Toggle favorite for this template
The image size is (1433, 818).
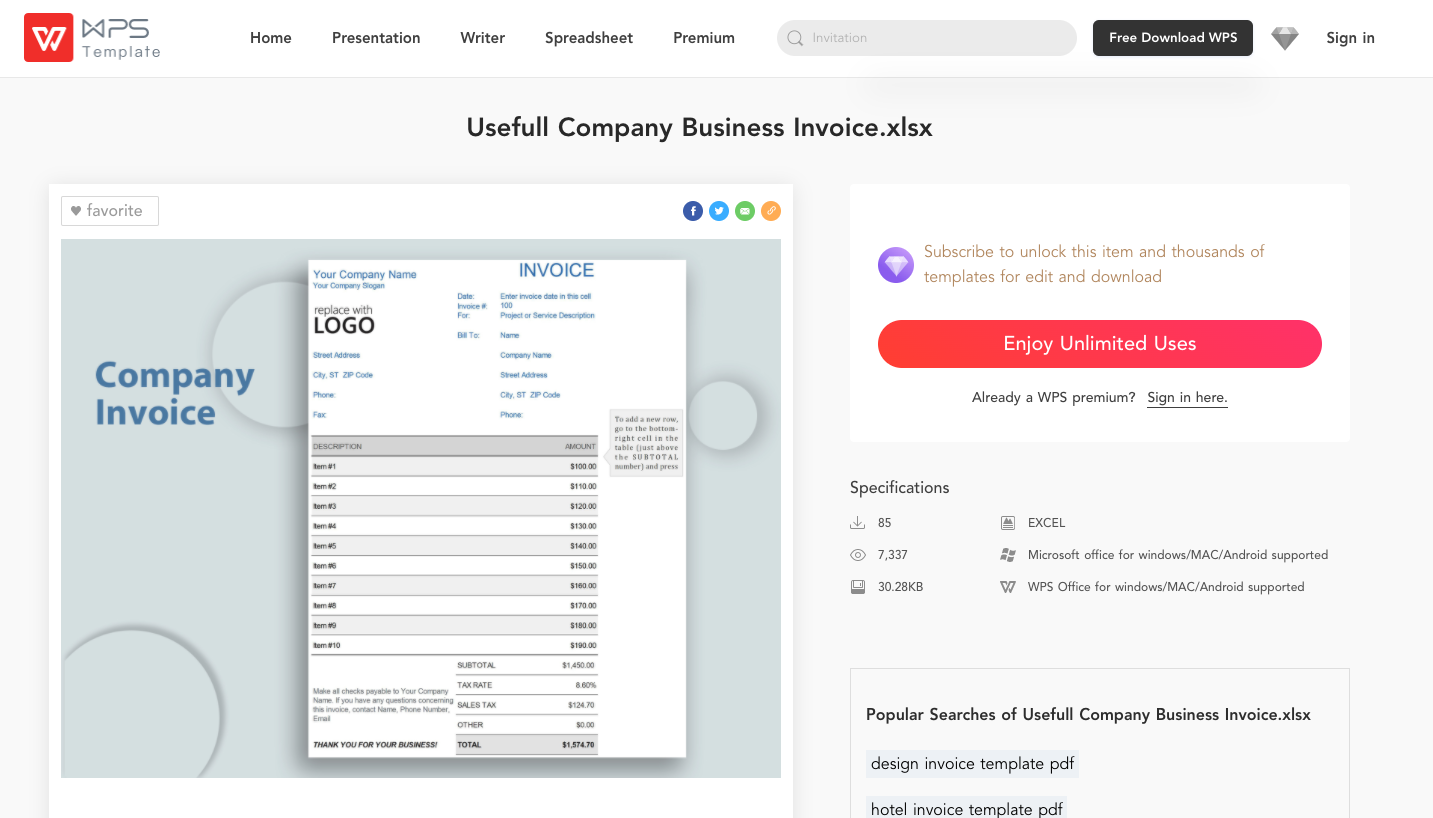(109, 211)
